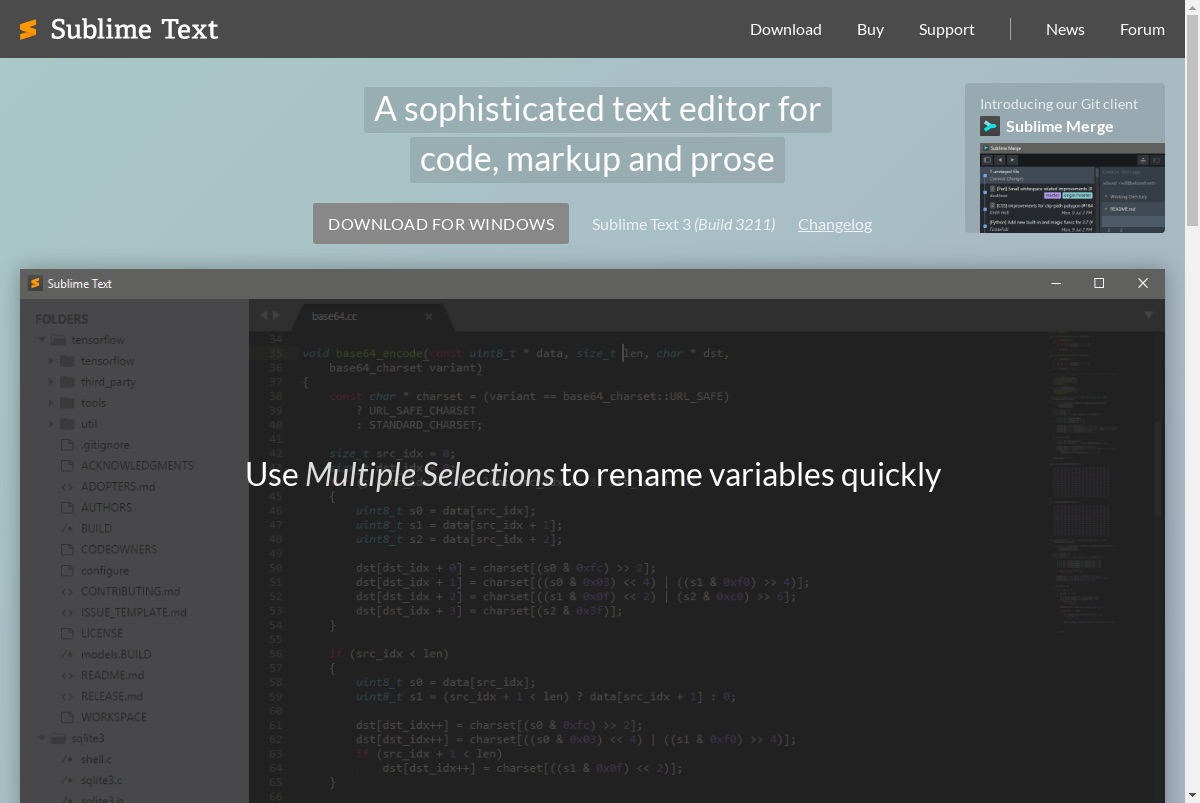Collapse the sqlite3 folder arrow
The width and height of the screenshot is (1200, 803).
[x=42, y=738]
